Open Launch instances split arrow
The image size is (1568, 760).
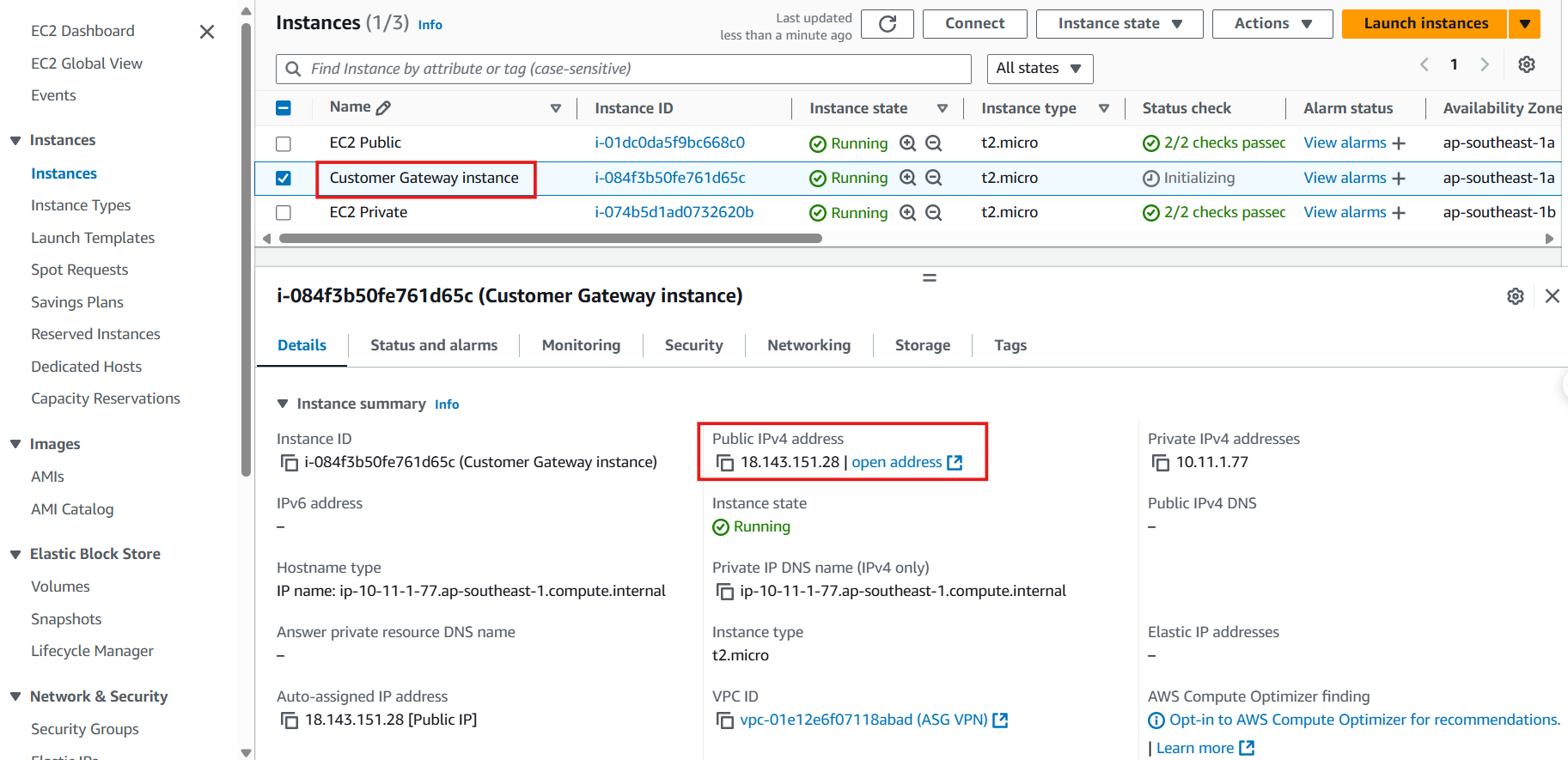click(x=1525, y=24)
